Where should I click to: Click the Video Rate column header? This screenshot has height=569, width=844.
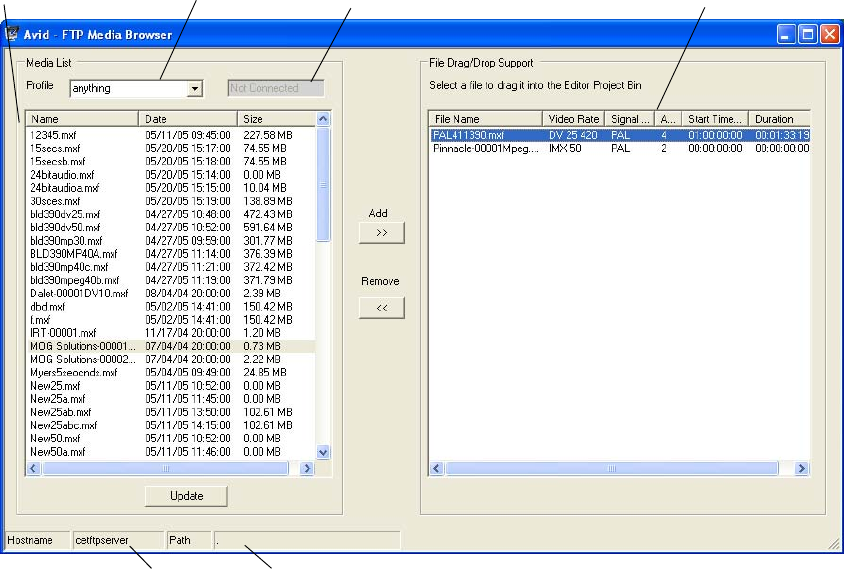point(573,119)
